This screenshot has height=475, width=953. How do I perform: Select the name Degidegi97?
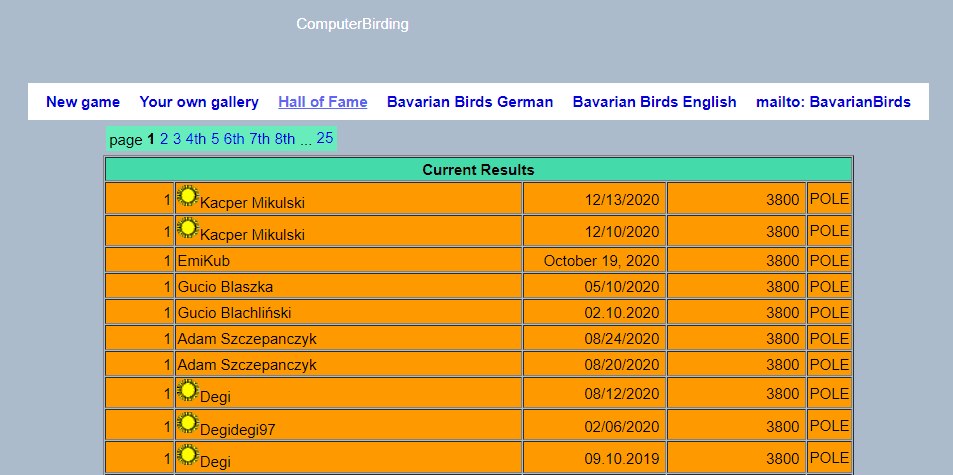238,429
